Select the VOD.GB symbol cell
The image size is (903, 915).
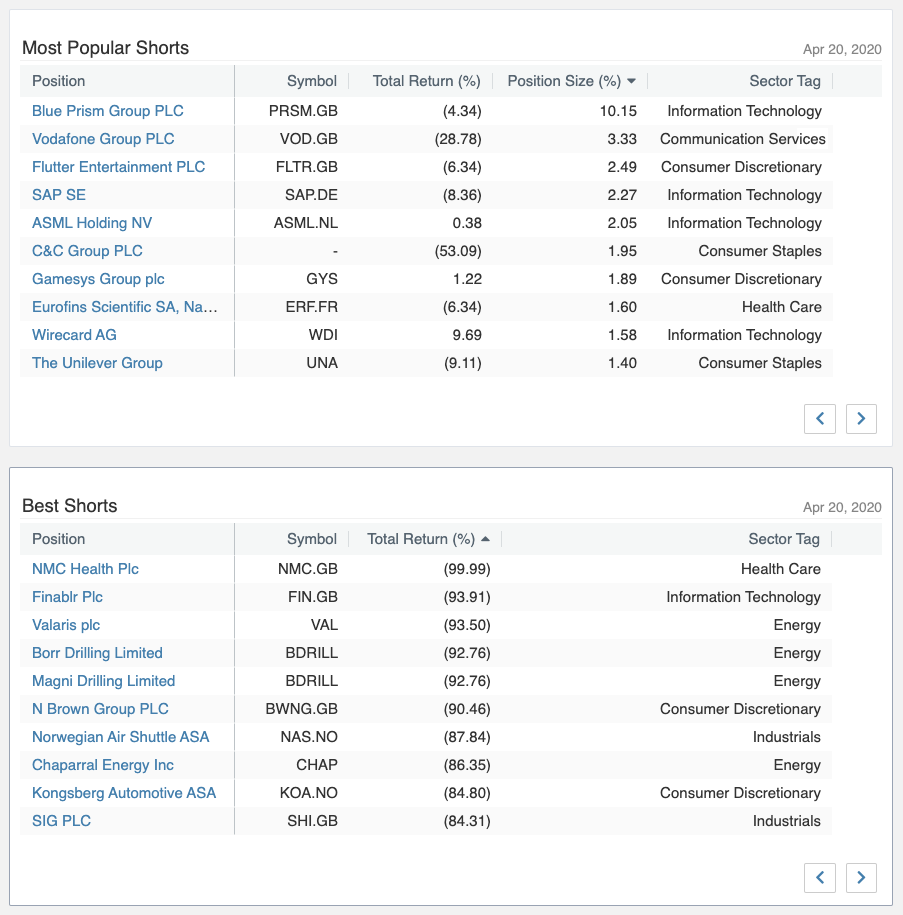pos(308,139)
